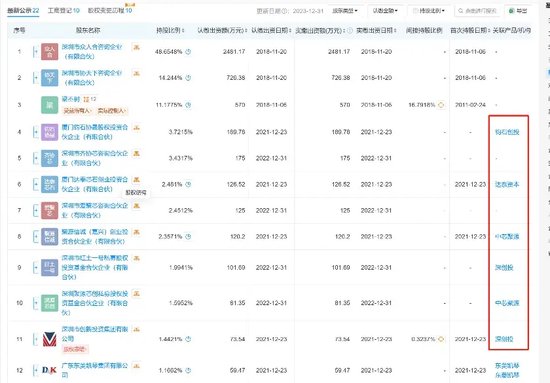Switch to equity change history tab (10)

110,11
